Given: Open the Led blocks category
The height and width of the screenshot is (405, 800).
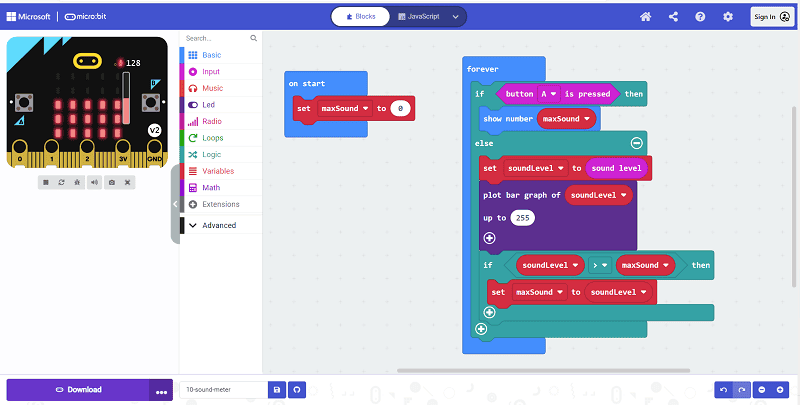Looking at the screenshot, I should pos(221,105).
